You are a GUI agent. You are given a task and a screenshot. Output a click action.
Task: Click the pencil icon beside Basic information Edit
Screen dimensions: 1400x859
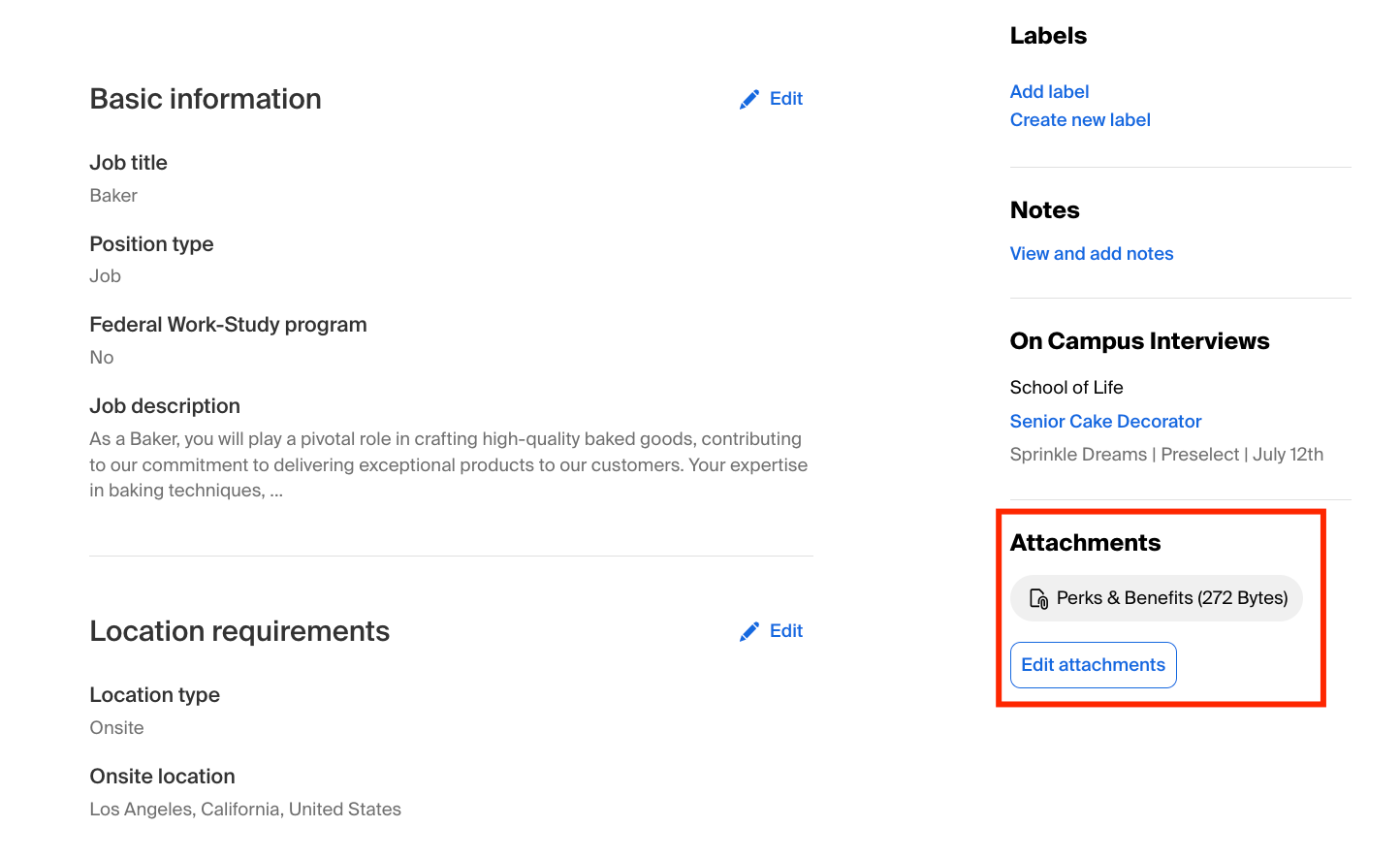[x=748, y=100]
